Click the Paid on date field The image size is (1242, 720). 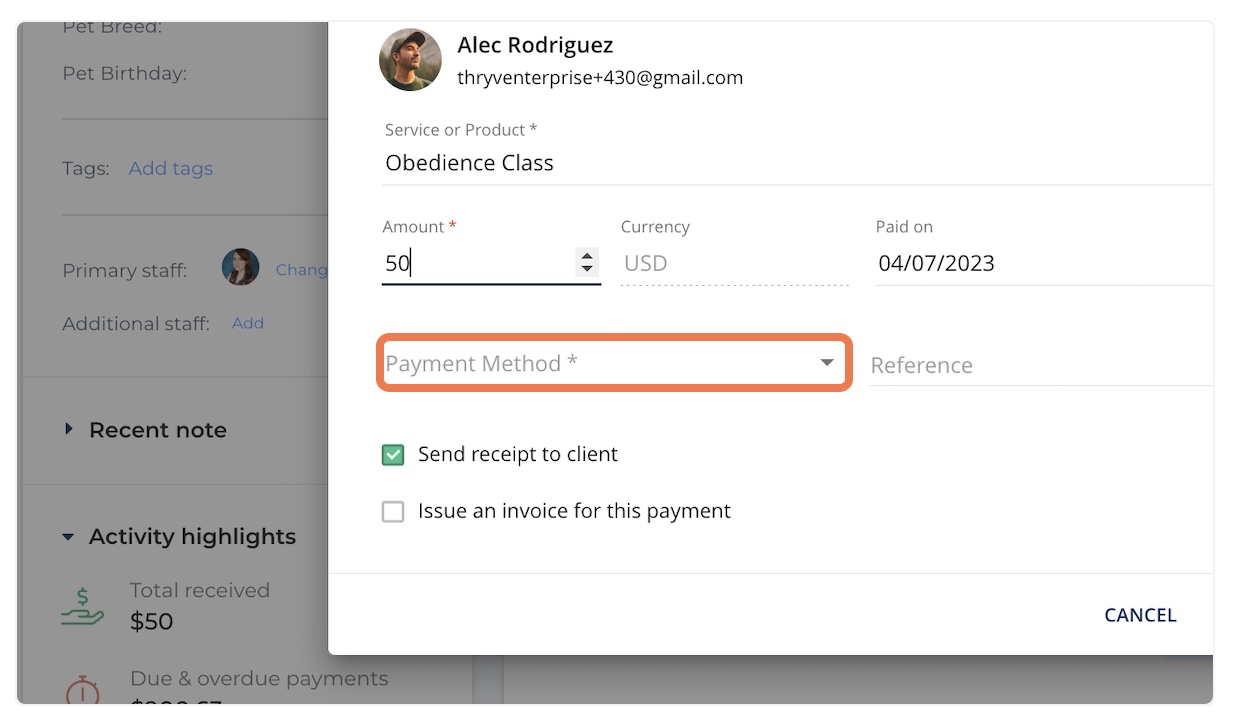(x=1040, y=263)
